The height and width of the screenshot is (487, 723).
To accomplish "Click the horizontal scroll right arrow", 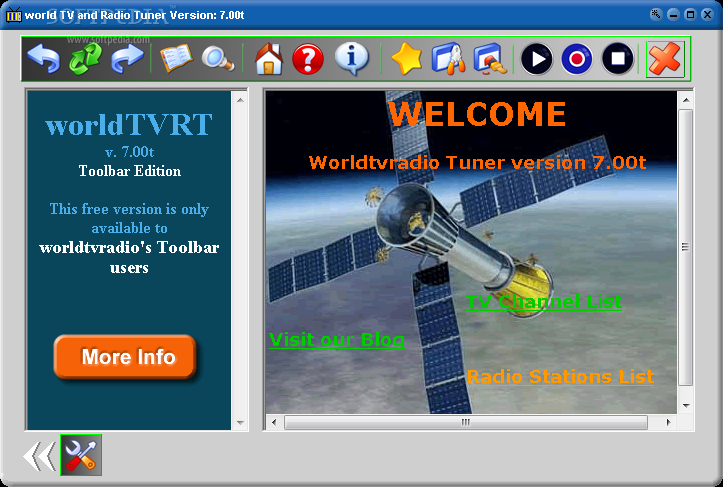I will pyautogui.click(x=668, y=422).
